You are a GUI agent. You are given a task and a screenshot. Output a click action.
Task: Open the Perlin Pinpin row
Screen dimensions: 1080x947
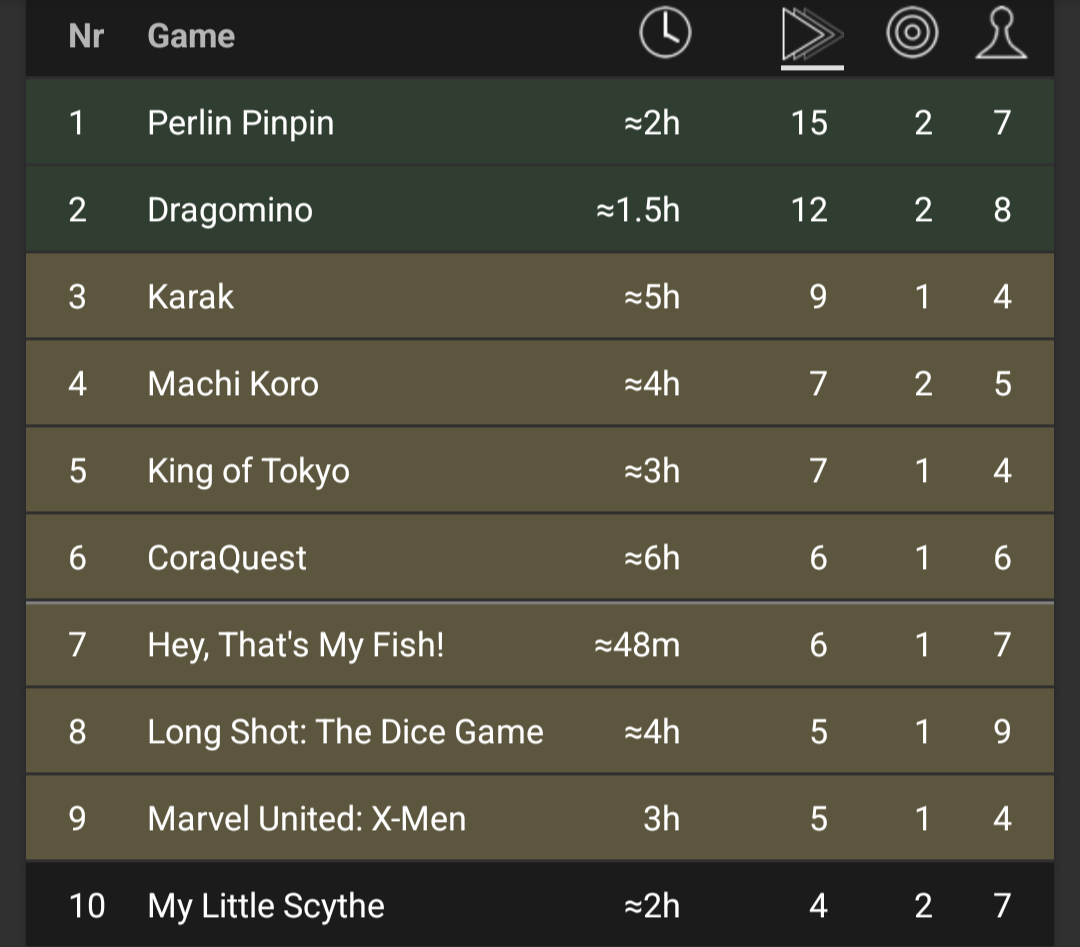pyautogui.click(x=540, y=122)
